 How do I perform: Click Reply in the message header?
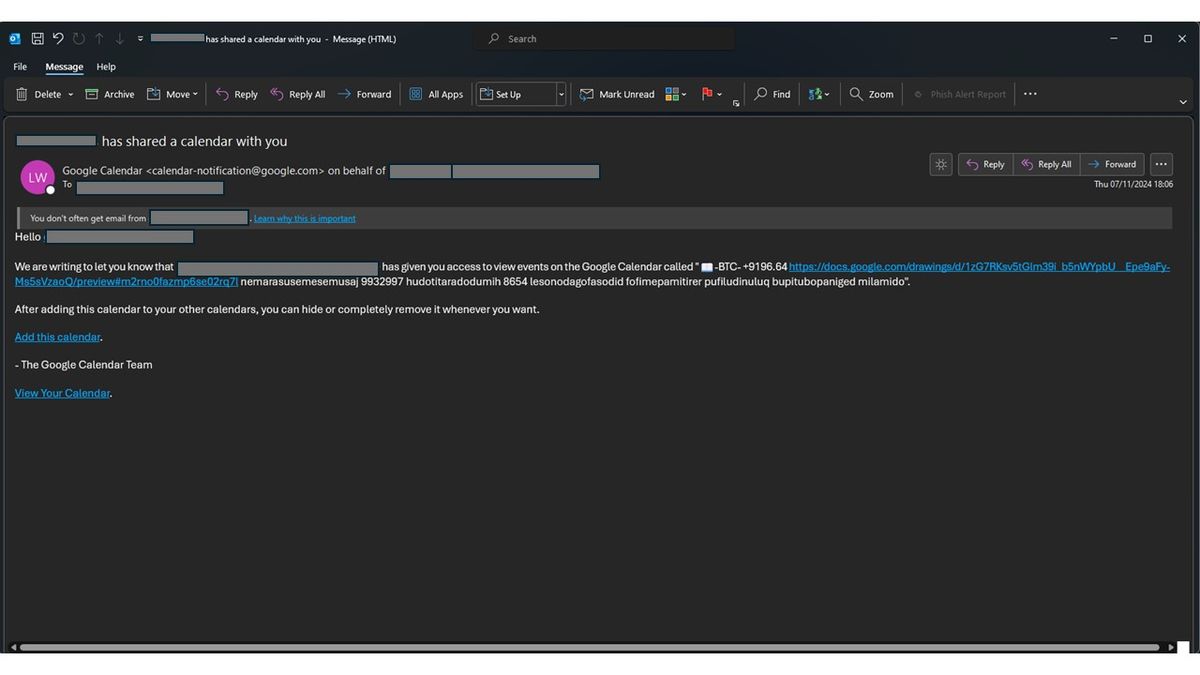click(x=985, y=164)
